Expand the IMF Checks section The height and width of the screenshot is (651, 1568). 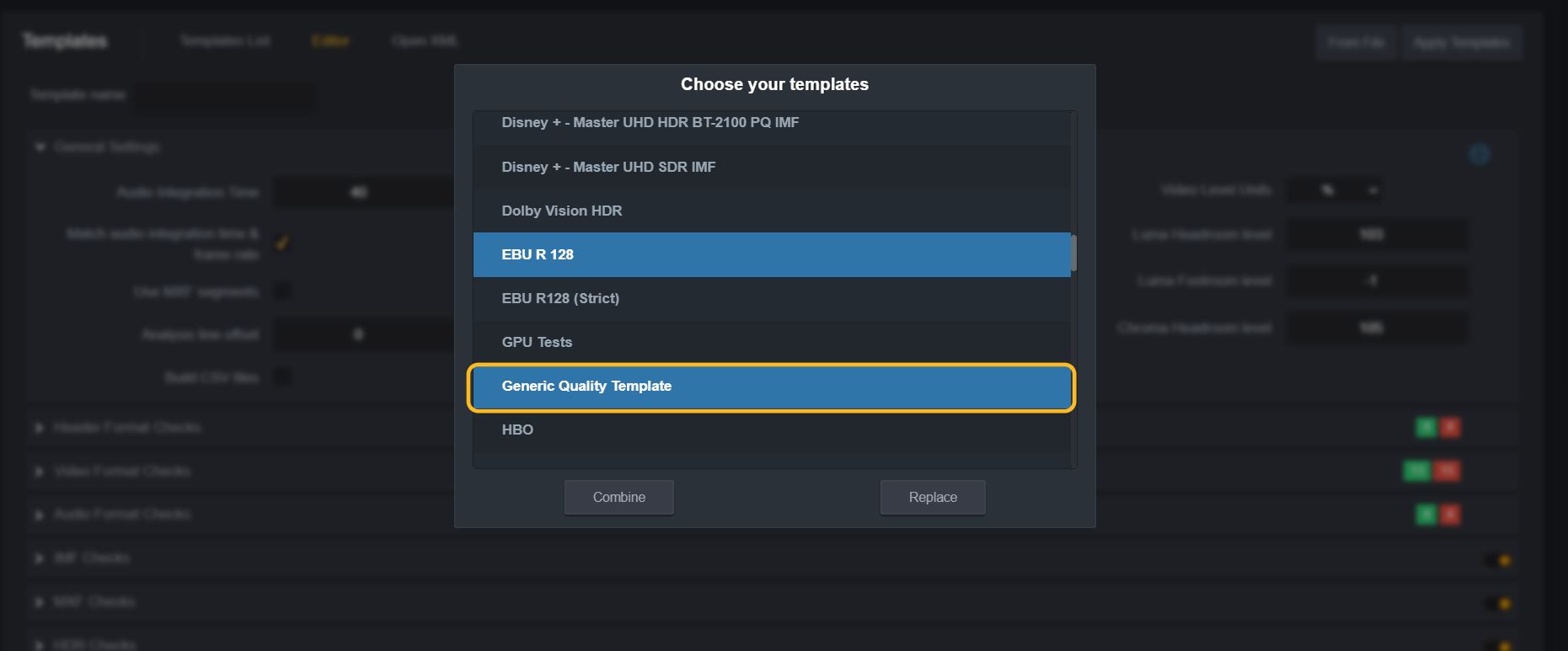click(x=39, y=558)
